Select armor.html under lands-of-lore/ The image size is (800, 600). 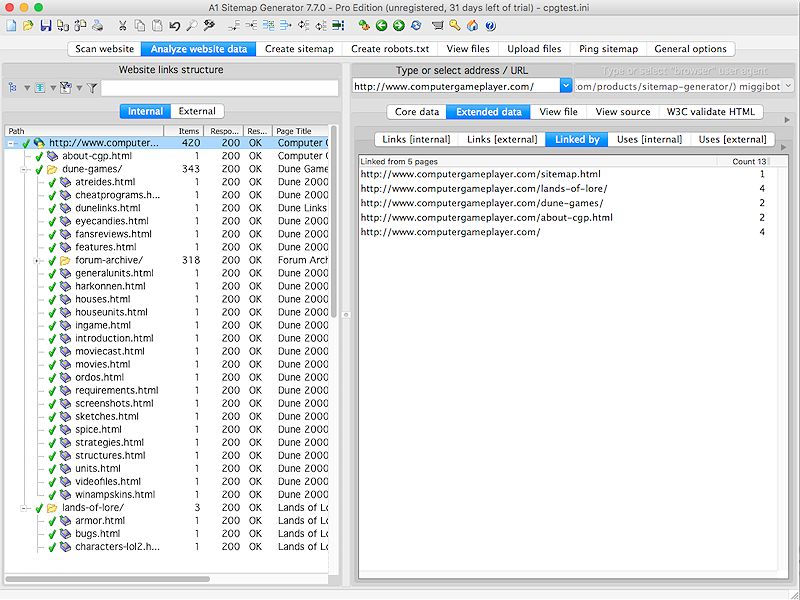[100, 521]
